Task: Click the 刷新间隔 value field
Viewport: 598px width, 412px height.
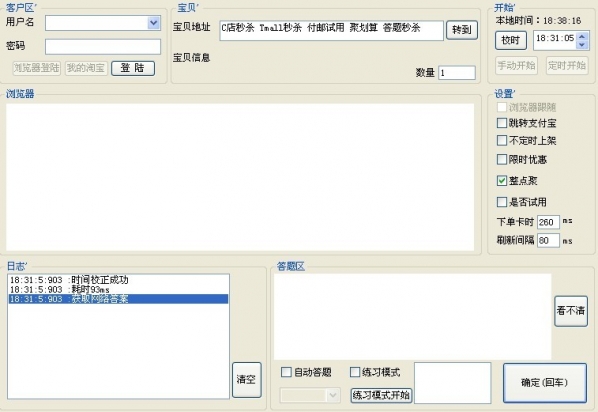Action: coord(548,241)
